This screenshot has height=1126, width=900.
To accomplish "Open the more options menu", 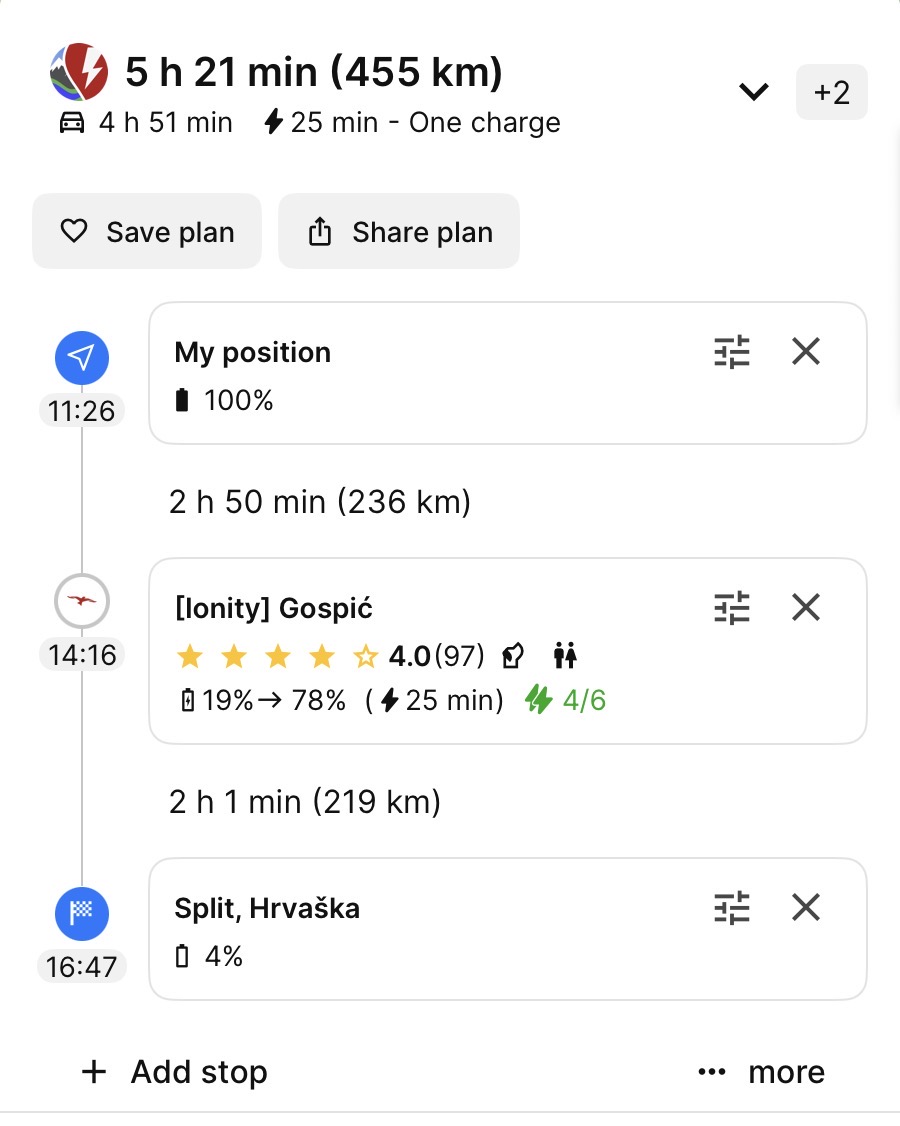I will click(762, 1072).
